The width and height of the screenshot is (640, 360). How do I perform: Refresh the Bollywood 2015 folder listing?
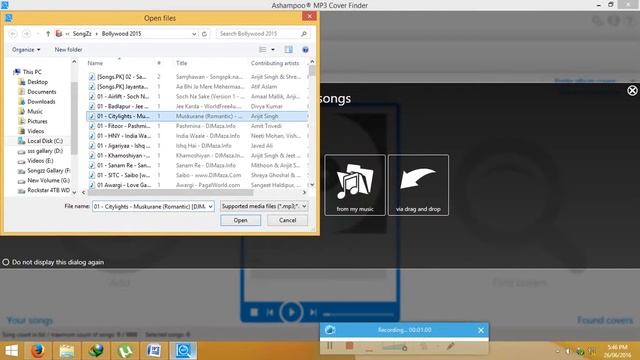pos(204,34)
